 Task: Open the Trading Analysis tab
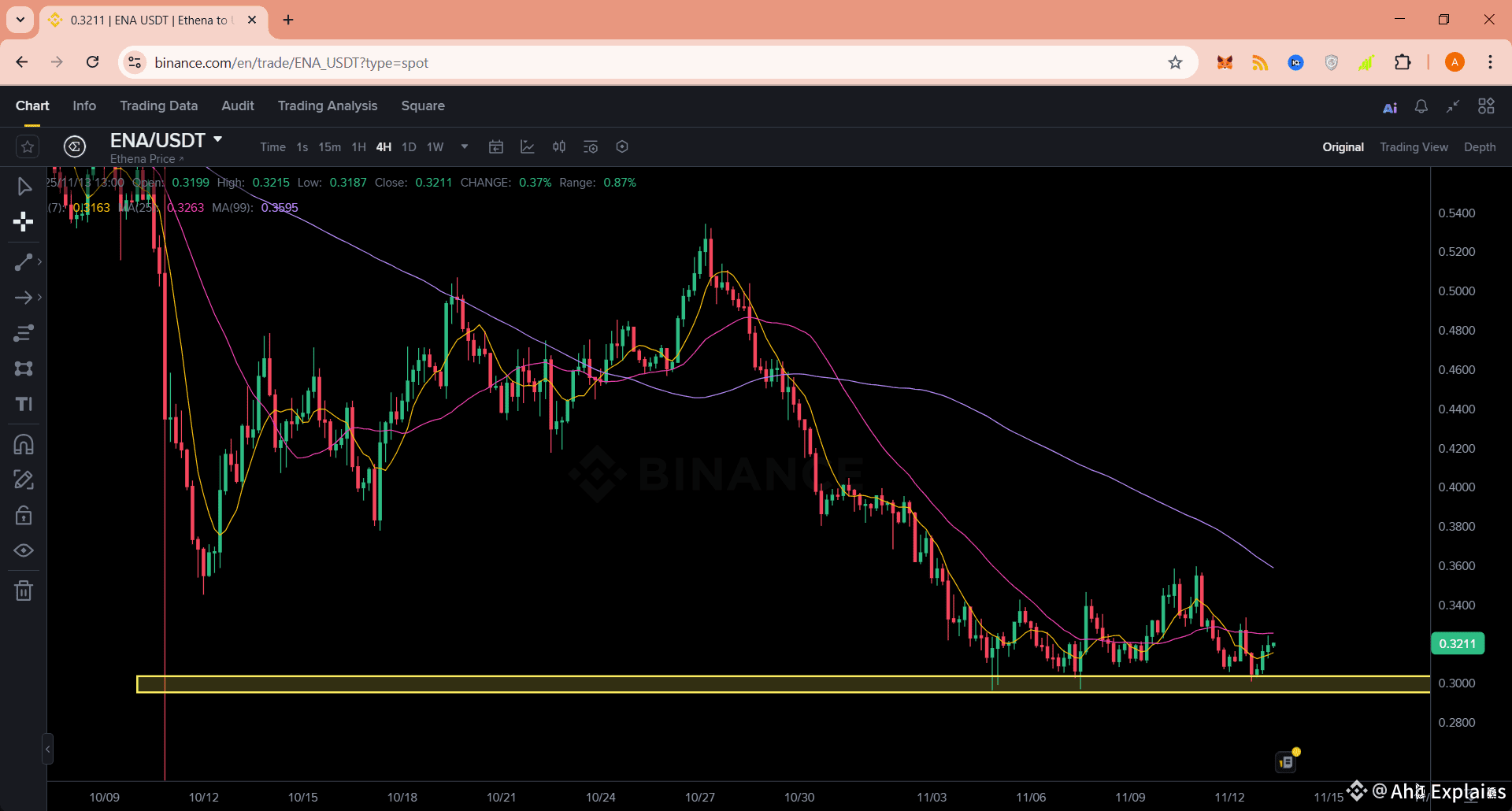click(x=328, y=106)
